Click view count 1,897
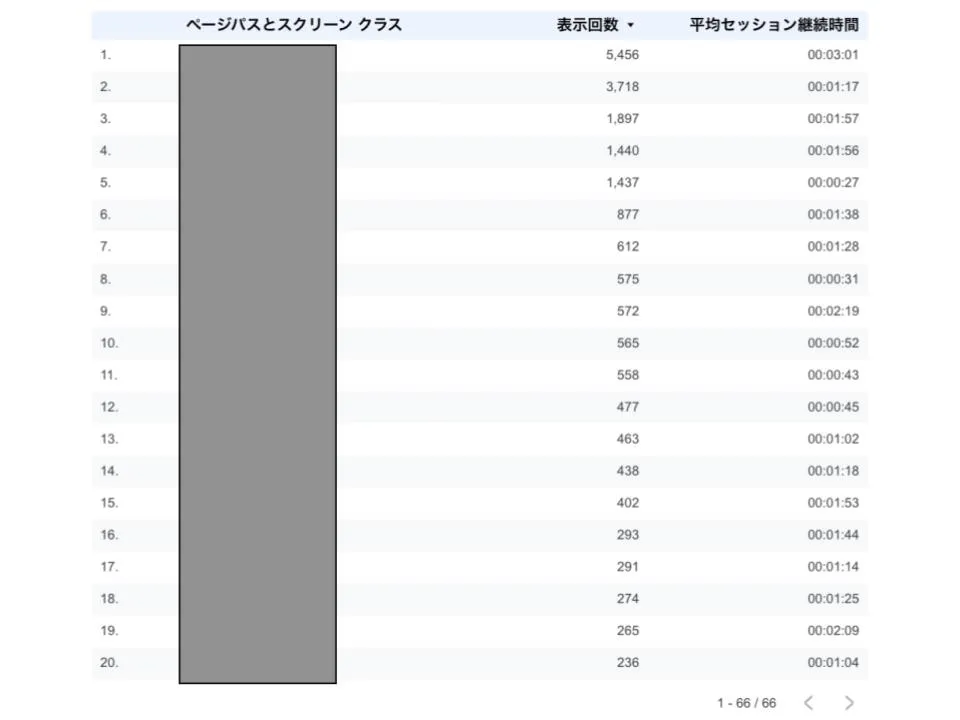Screen dimensions: 960x720 pos(622,118)
